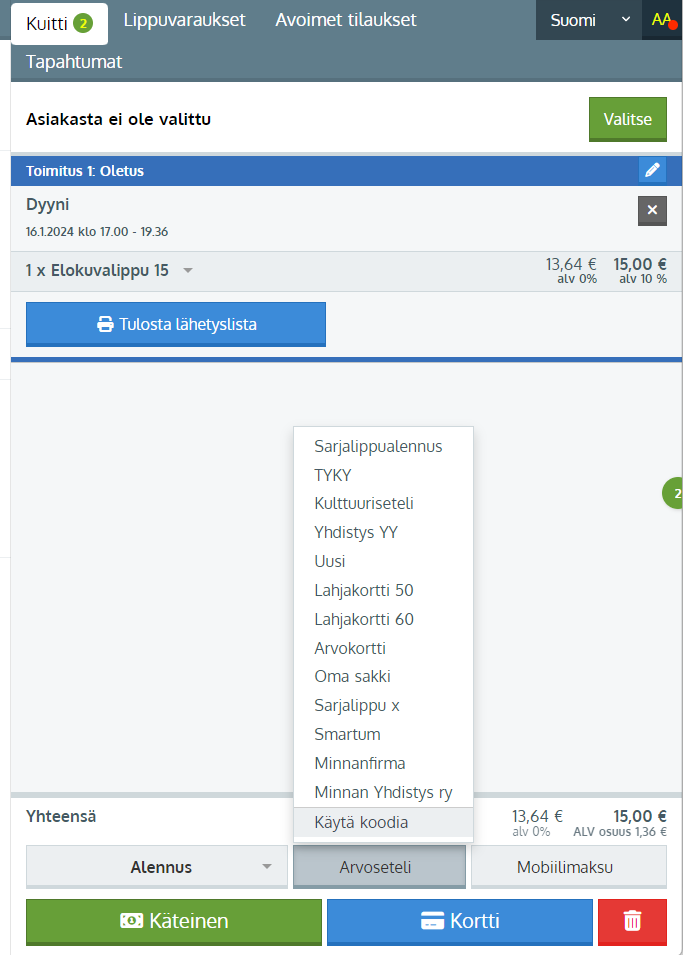
Task: Switch to the Lippuvaraukset tab
Action: coord(184,20)
